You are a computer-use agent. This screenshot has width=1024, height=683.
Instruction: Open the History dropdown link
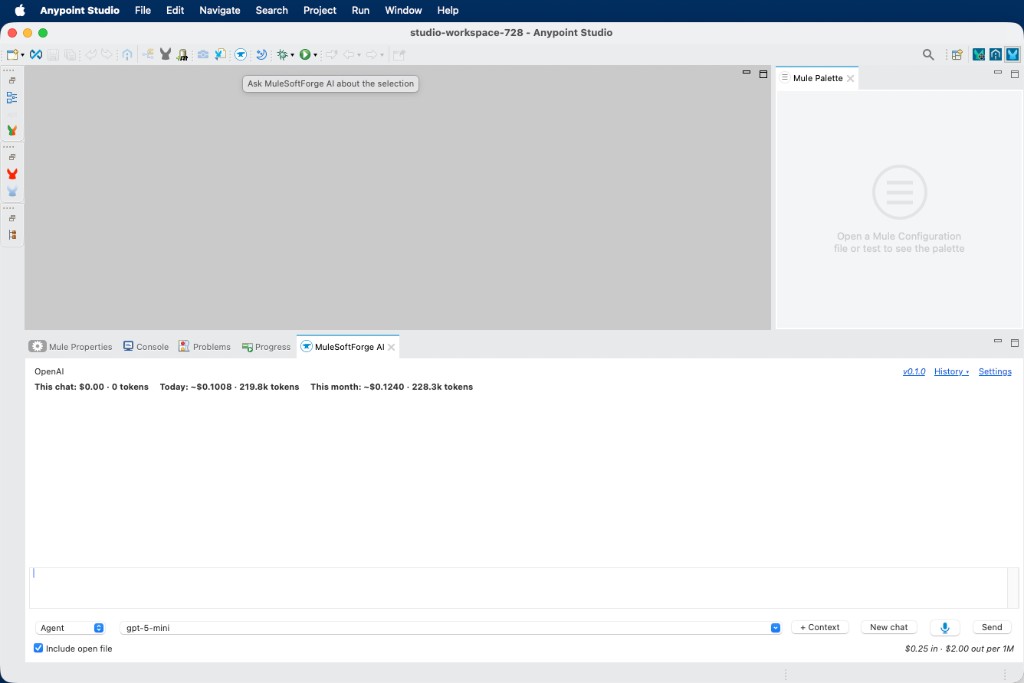(951, 372)
